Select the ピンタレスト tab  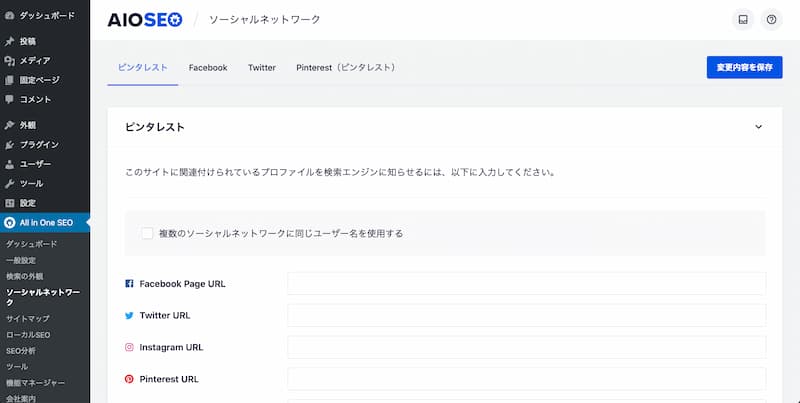142,67
